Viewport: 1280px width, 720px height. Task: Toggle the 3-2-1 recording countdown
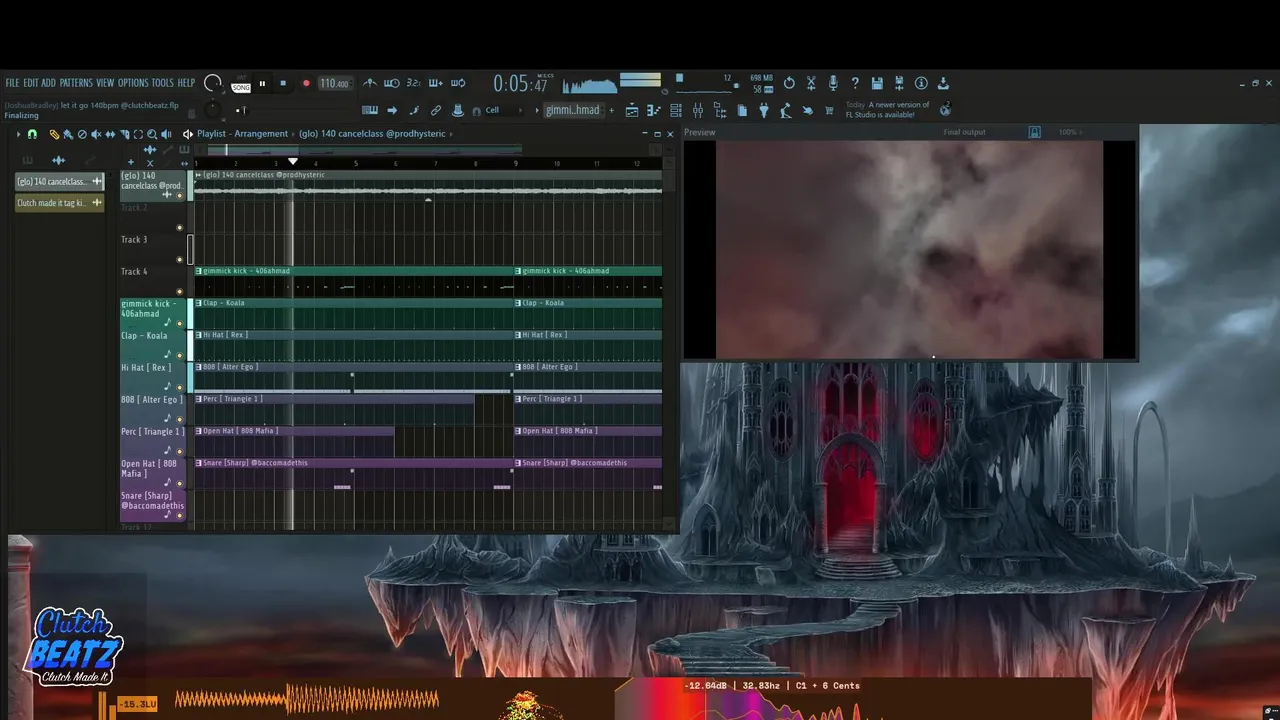point(413,83)
